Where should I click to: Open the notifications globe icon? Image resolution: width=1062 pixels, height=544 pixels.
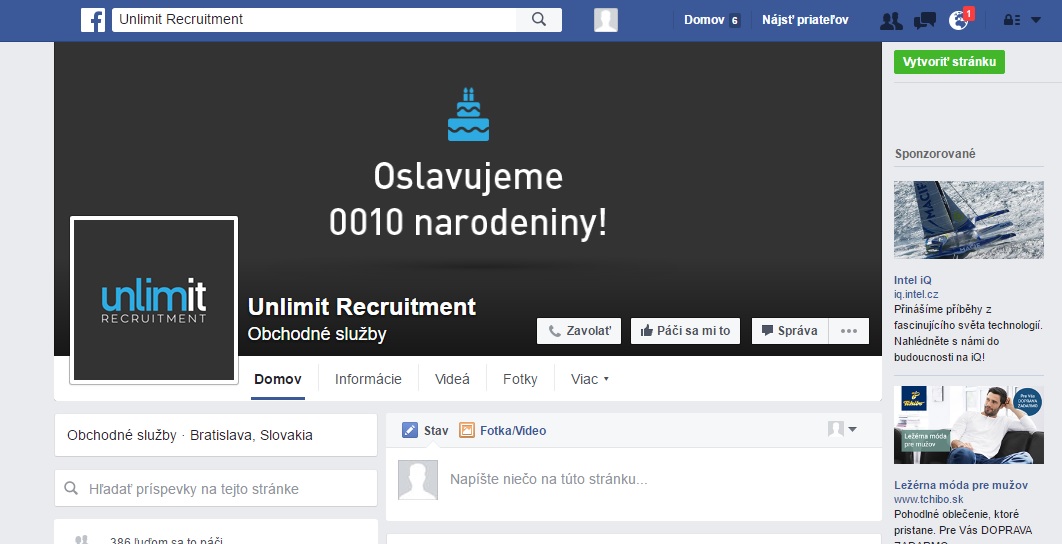(x=959, y=20)
